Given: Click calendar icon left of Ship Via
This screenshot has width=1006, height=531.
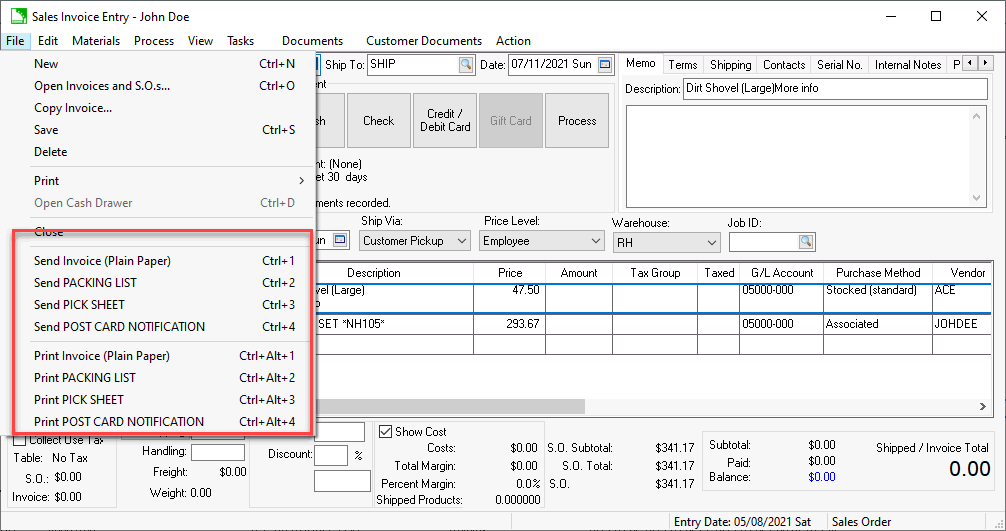Looking at the screenshot, I should [x=340, y=241].
